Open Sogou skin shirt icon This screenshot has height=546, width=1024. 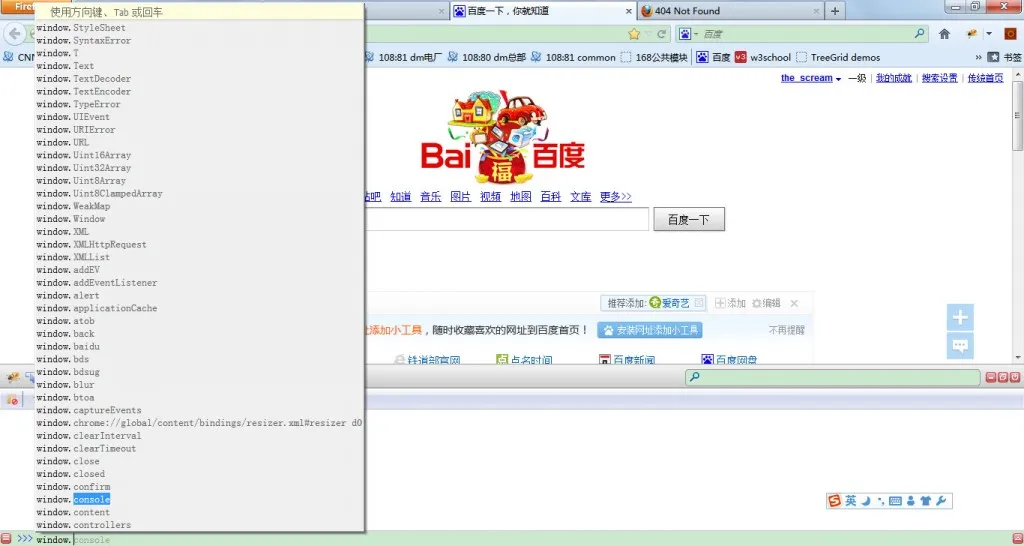pos(925,501)
